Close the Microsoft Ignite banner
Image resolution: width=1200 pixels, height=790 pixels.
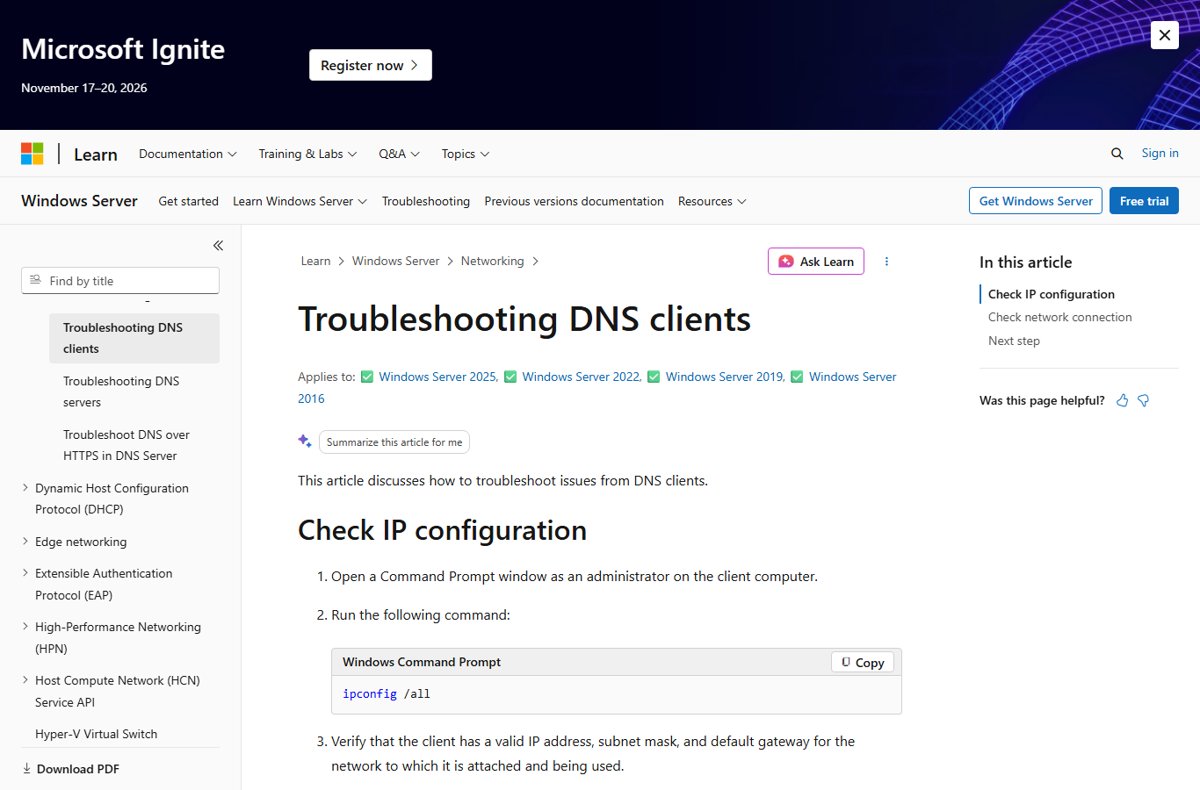coord(1164,36)
